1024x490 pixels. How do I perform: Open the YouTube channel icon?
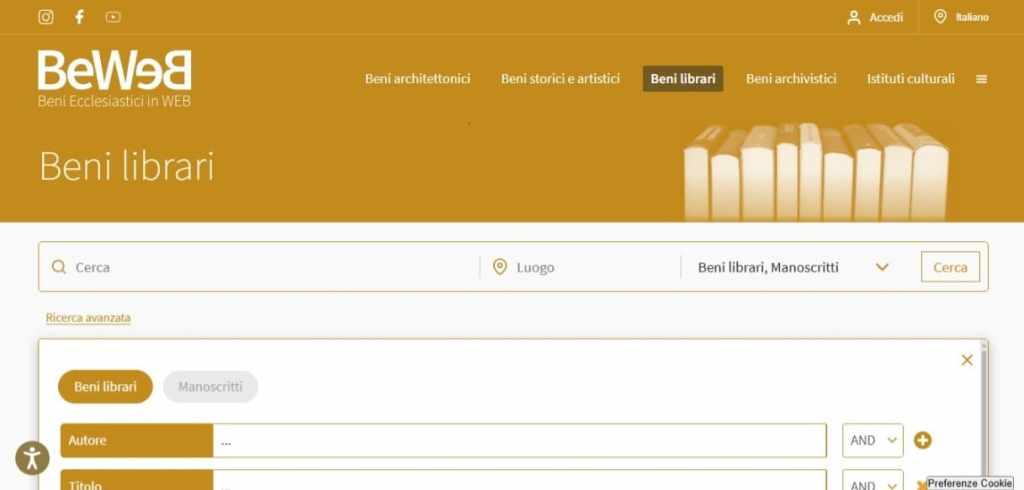coord(113,17)
